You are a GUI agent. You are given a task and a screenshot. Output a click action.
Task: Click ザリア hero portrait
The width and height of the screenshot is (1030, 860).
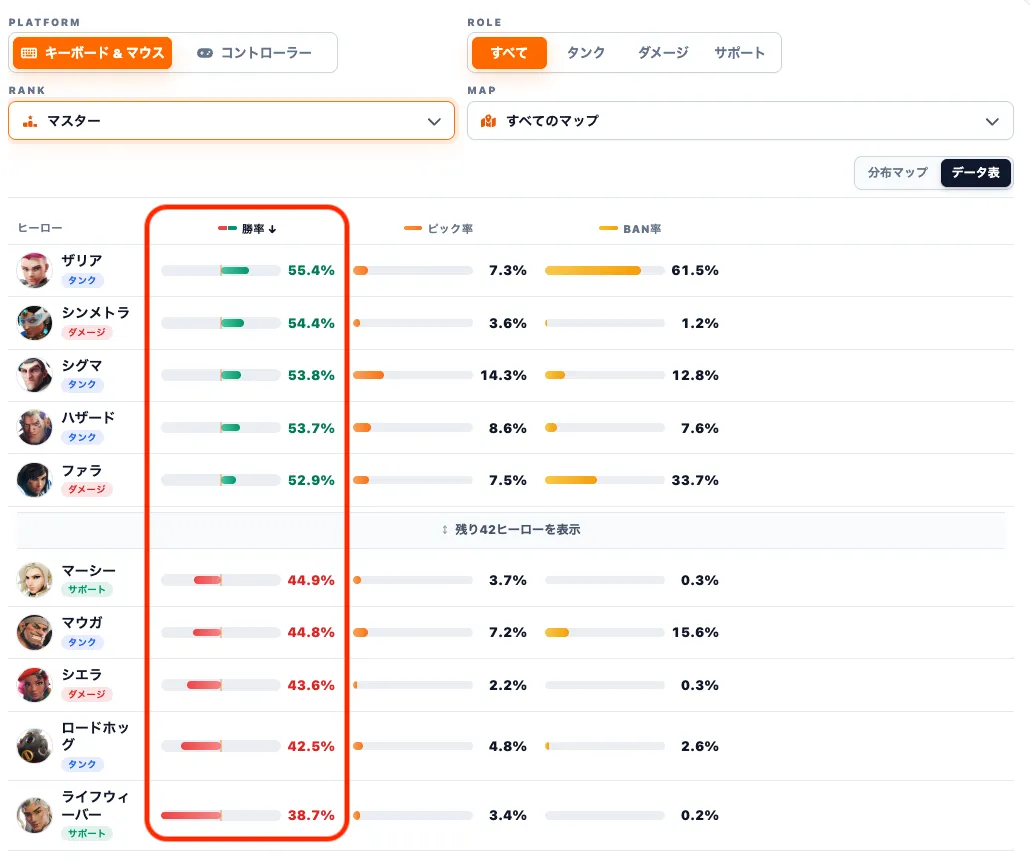pos(34,270)
